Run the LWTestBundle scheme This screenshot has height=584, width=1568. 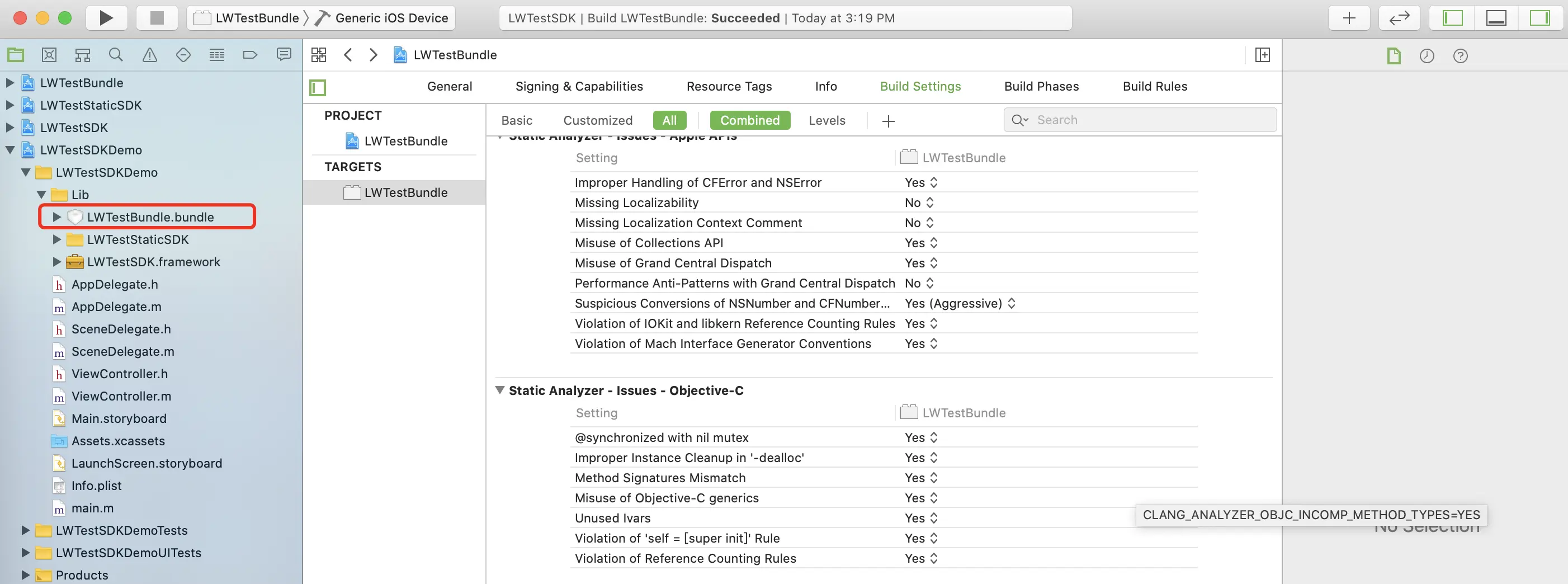click(x=106, y=18)
